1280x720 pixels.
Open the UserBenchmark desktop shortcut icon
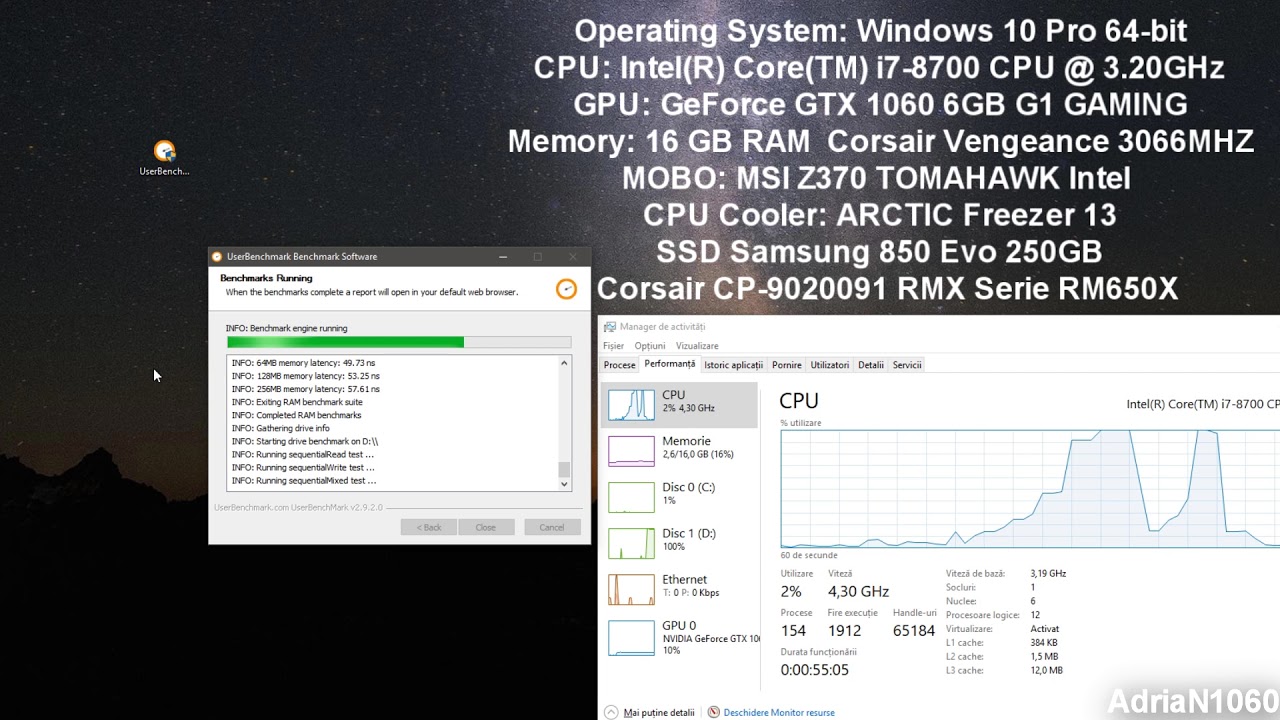point(165,158)
